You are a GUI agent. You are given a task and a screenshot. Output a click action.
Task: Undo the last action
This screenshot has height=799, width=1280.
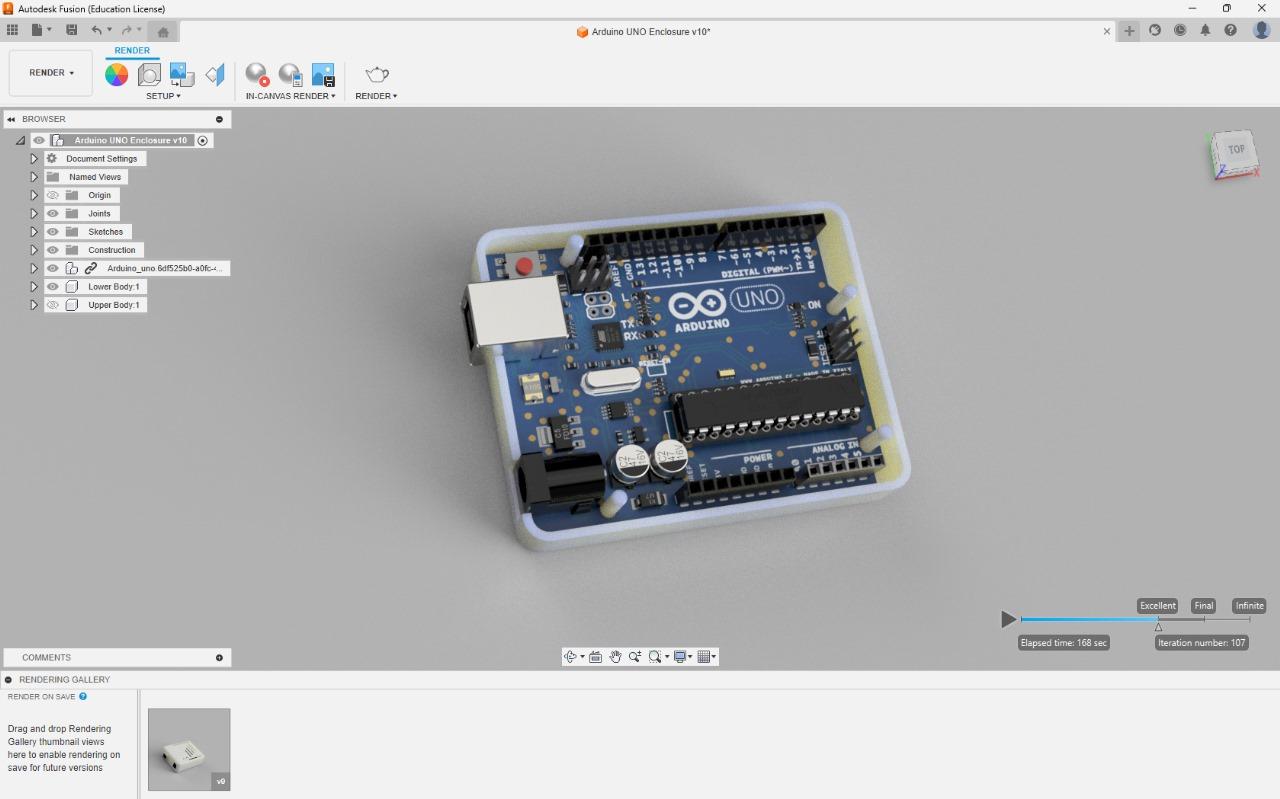[x=96, y=31]
